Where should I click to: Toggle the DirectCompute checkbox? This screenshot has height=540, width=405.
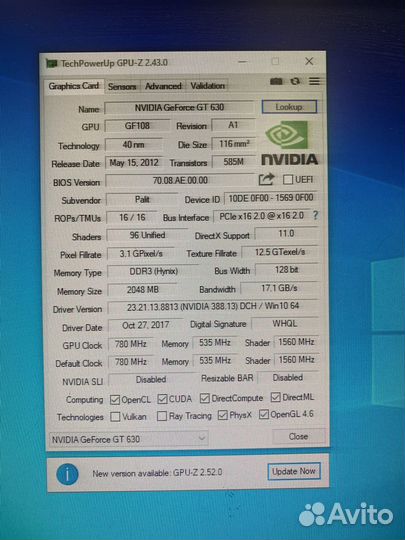(205, 398)
